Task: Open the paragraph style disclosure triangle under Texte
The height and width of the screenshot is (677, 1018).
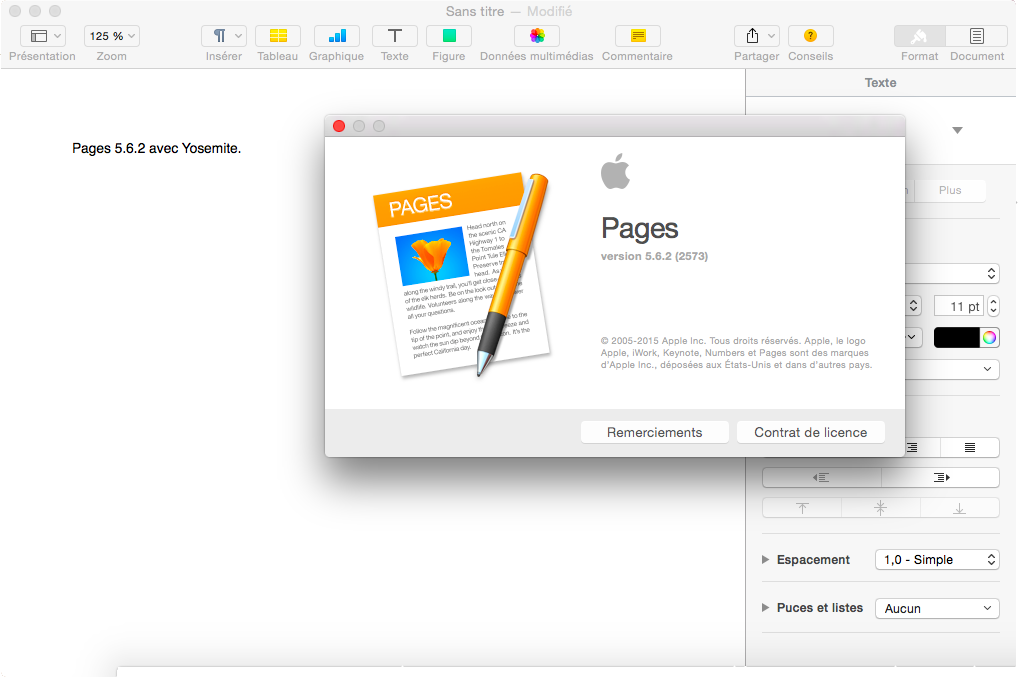Action: coord(957,130)
